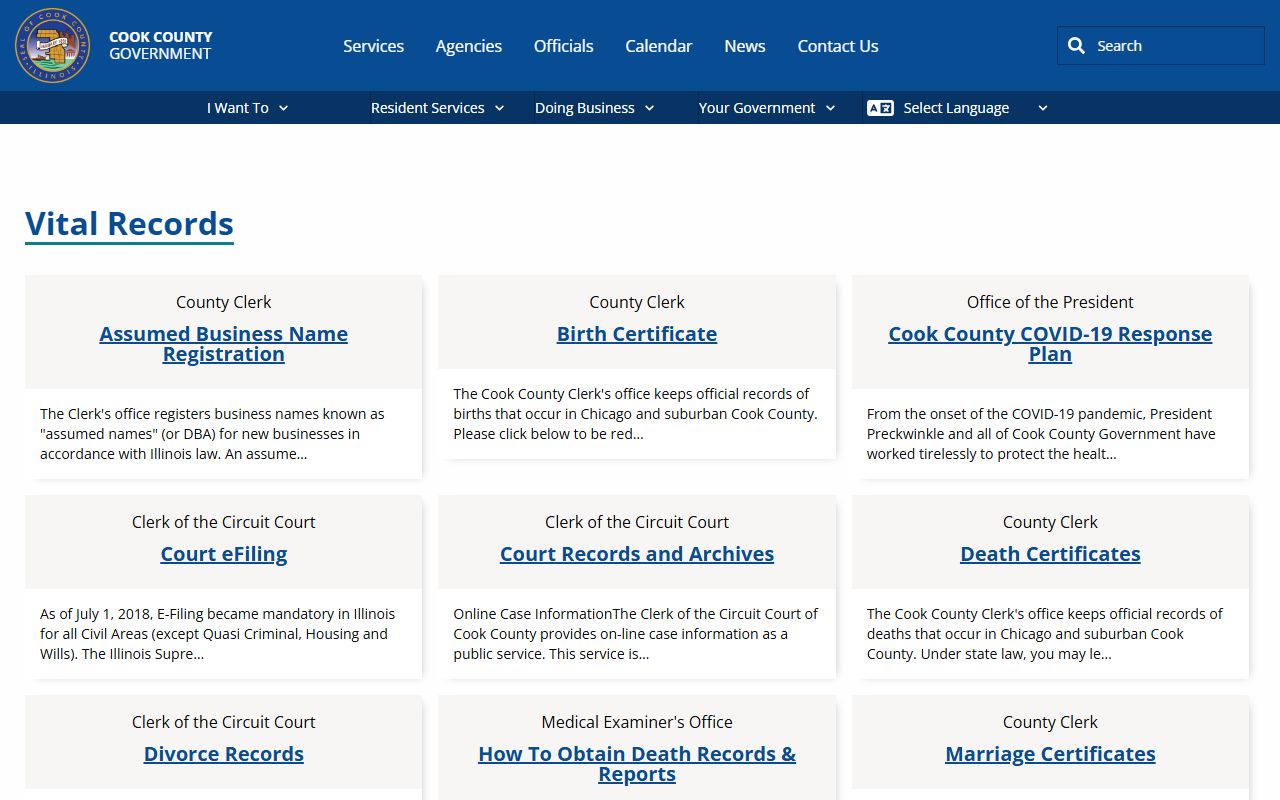Open the Services menu item
The width and height of the screenshot is (1280, 800).
373,46
